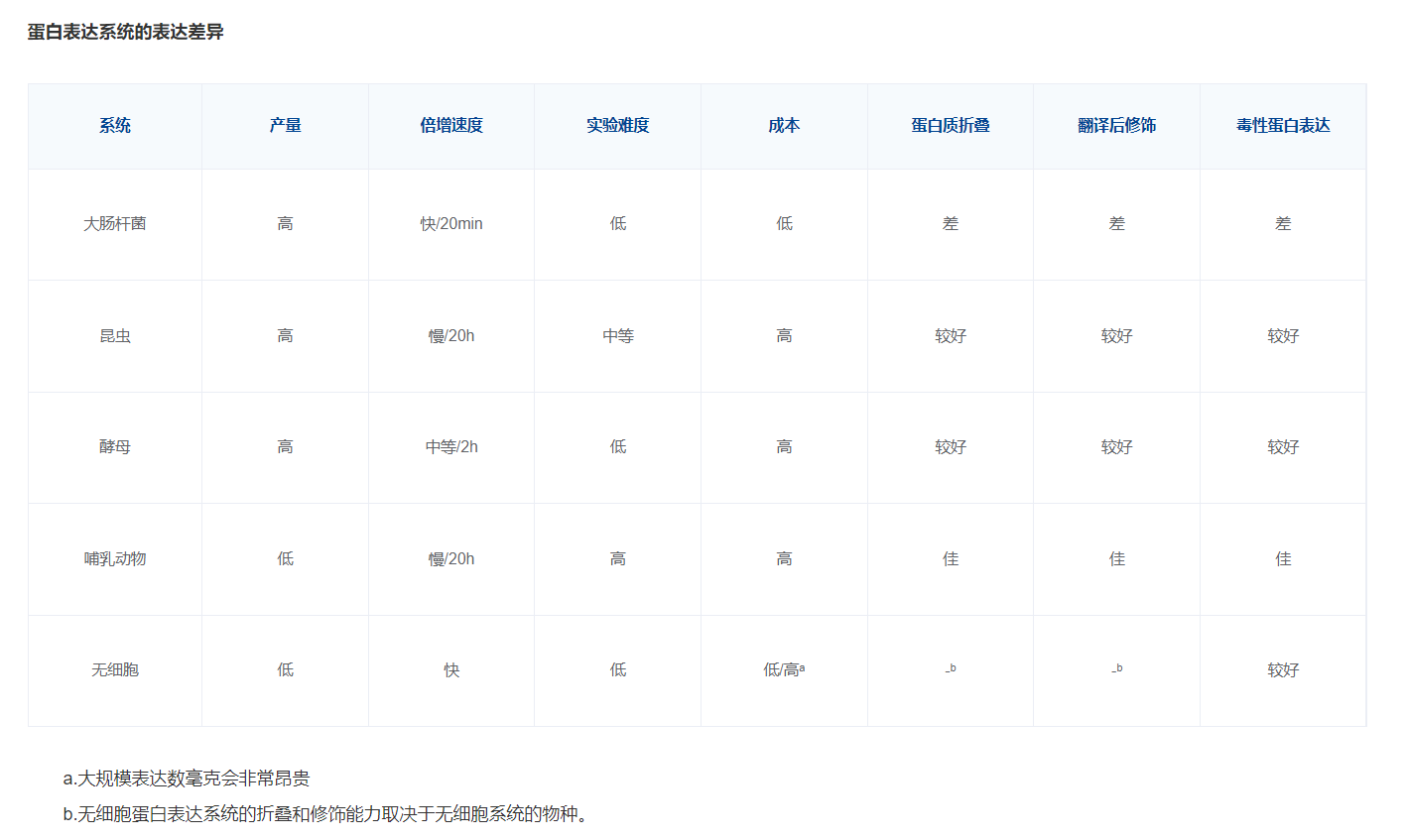Click the 昆虫 row label

(115, 336)
